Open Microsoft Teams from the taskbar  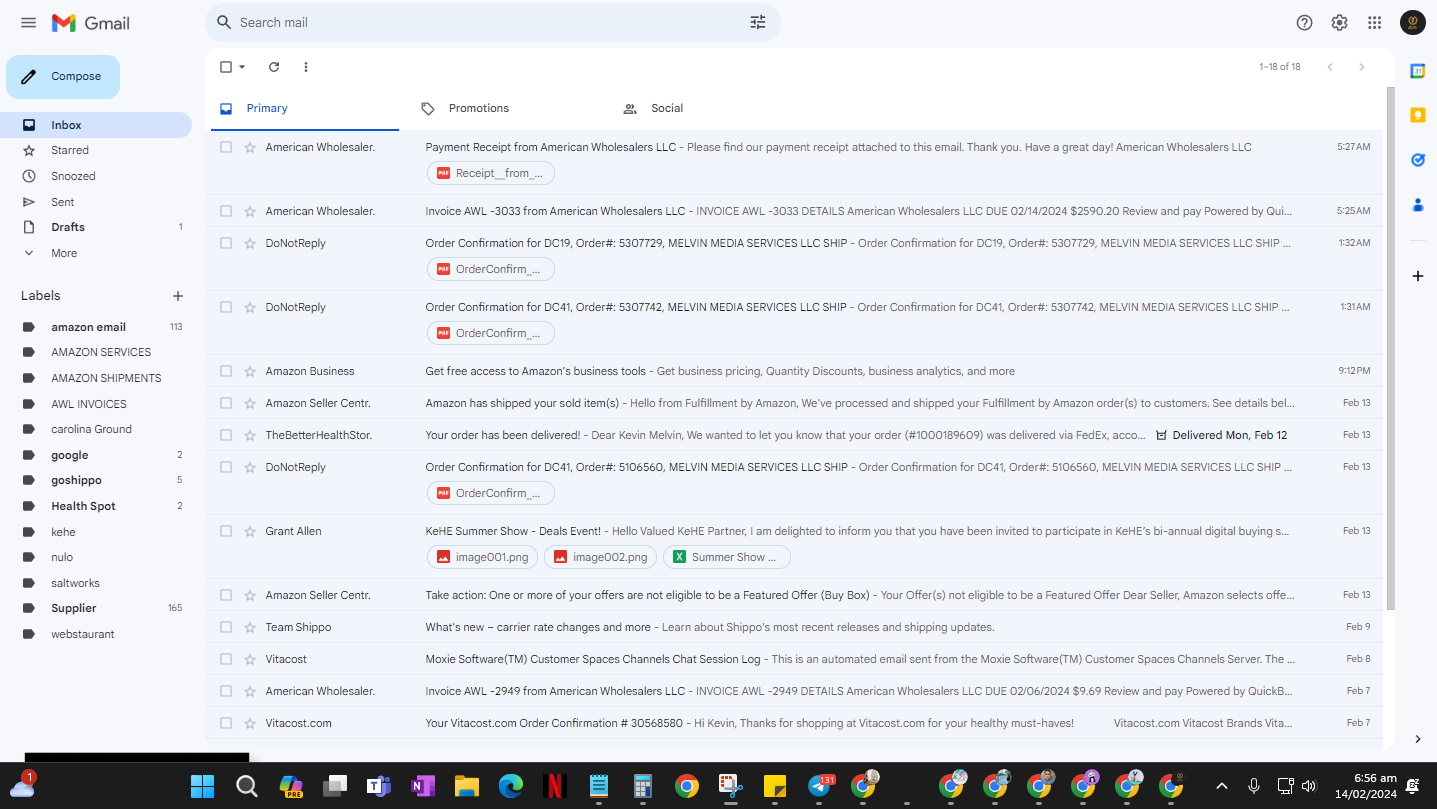378,786
